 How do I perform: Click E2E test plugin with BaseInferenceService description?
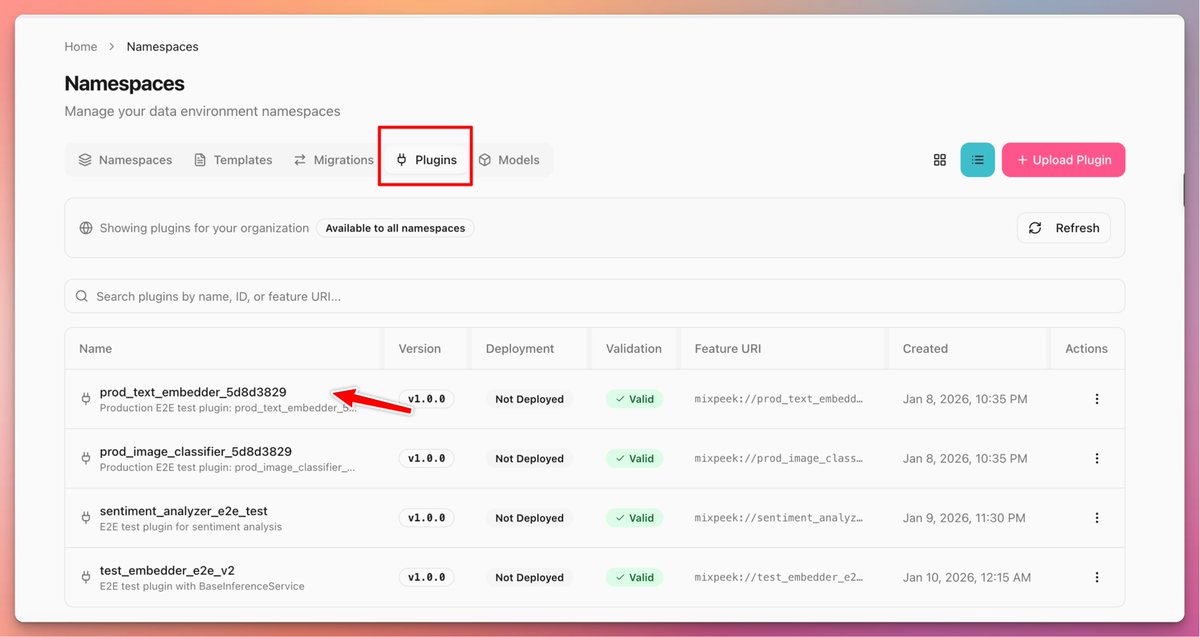202,586
